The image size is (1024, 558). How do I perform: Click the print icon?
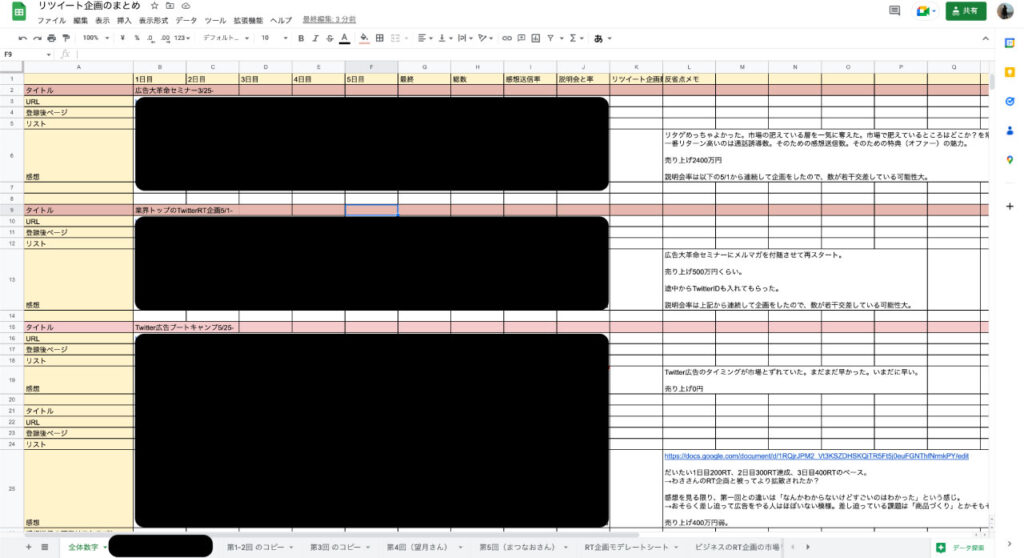pos(51,38)
